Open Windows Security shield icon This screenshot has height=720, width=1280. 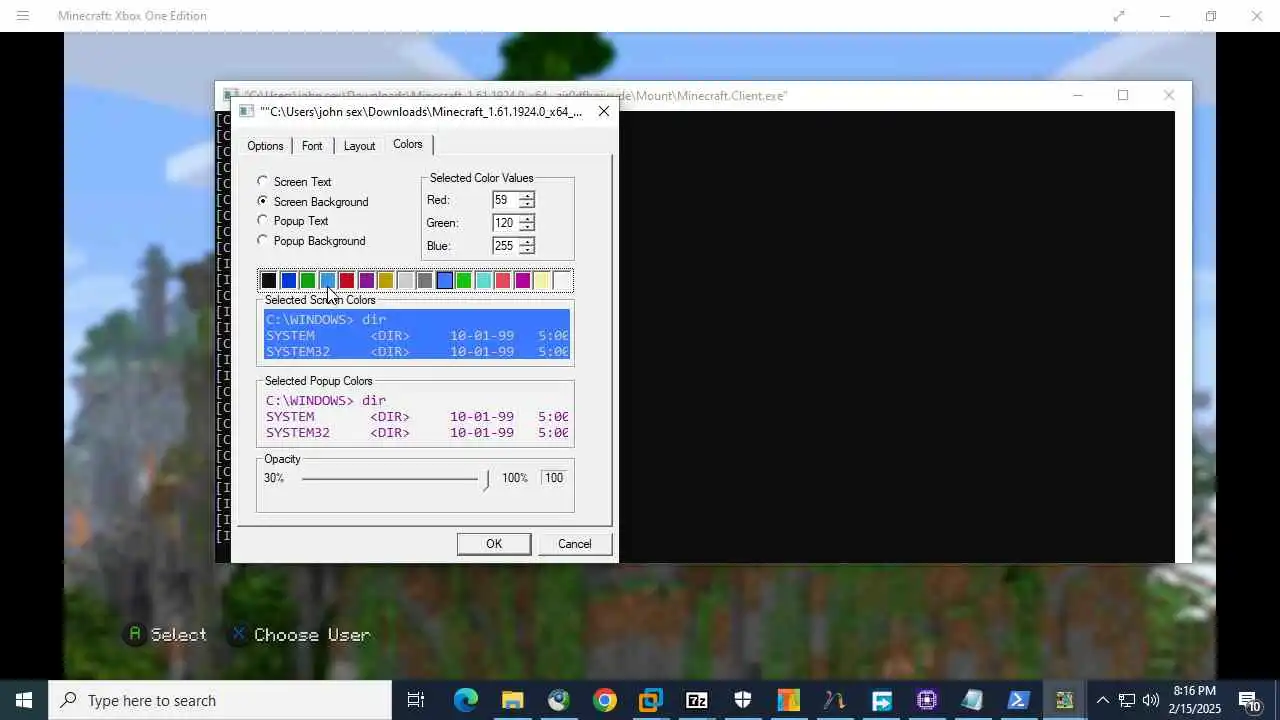[x=742, y=700]
